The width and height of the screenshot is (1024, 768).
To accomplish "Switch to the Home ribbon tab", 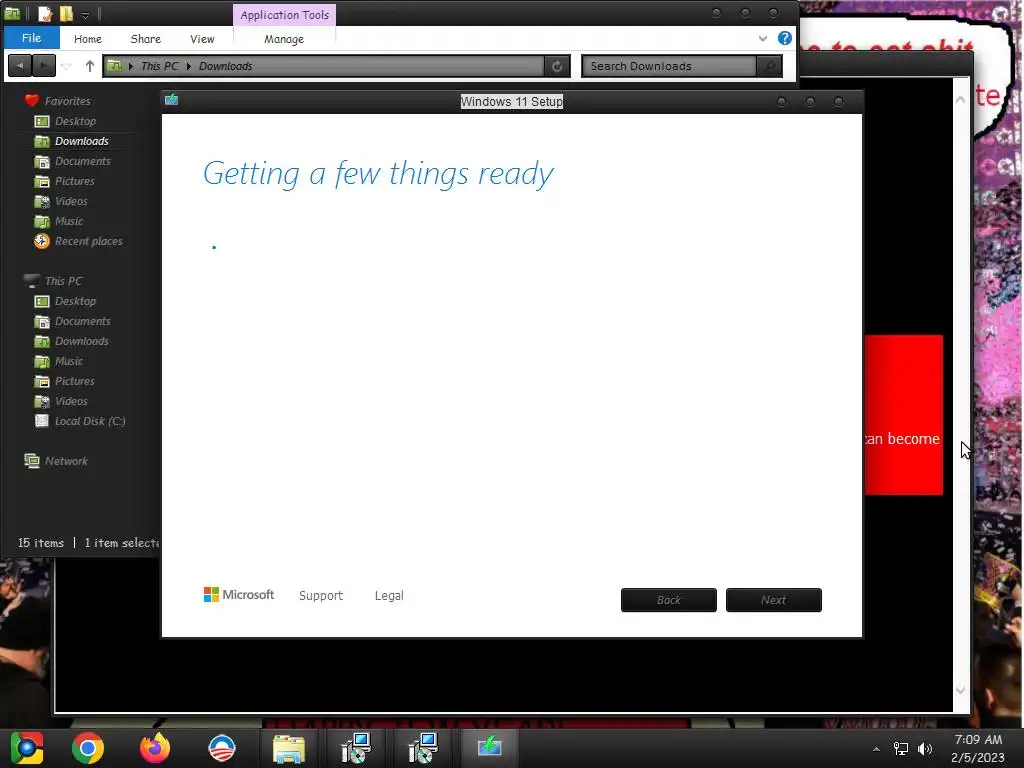I will pos(88,39).
